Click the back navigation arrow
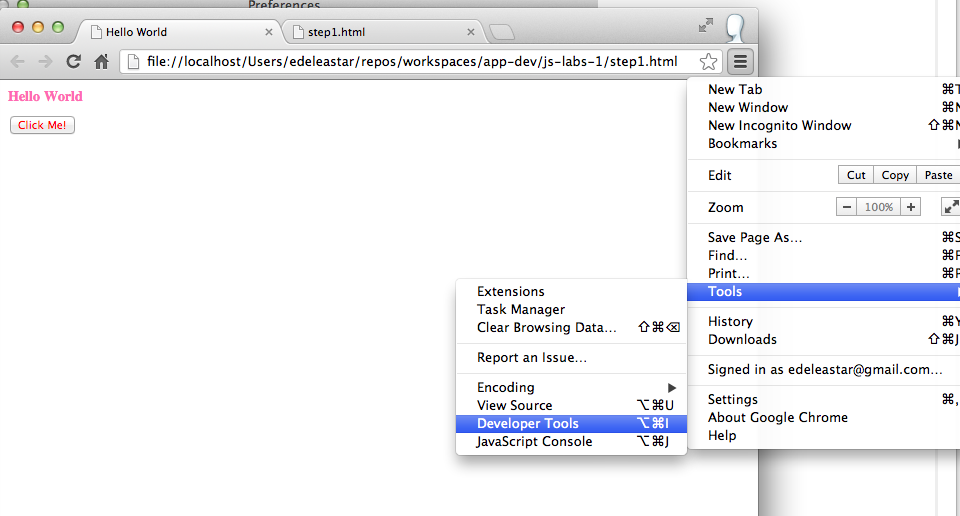This screenshot has height=516, width=960. 17,62
